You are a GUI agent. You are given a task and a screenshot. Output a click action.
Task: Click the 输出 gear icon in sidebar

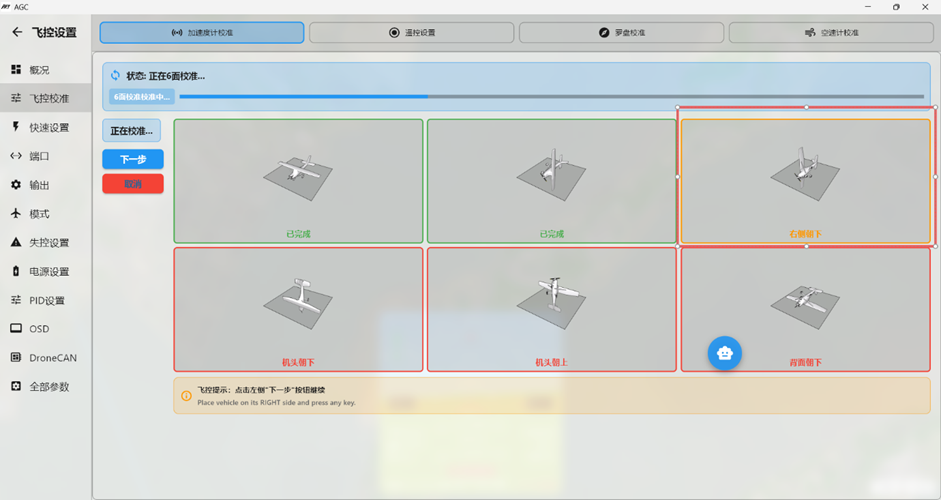(16, 185)
